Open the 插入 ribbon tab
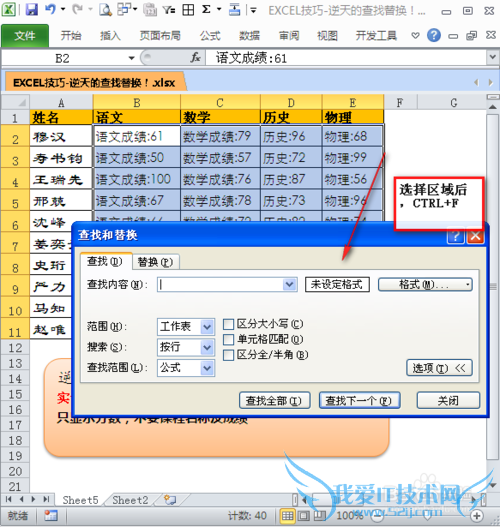Screen dimensions: 500x527 pyautogui.click(x=110, y=35)
